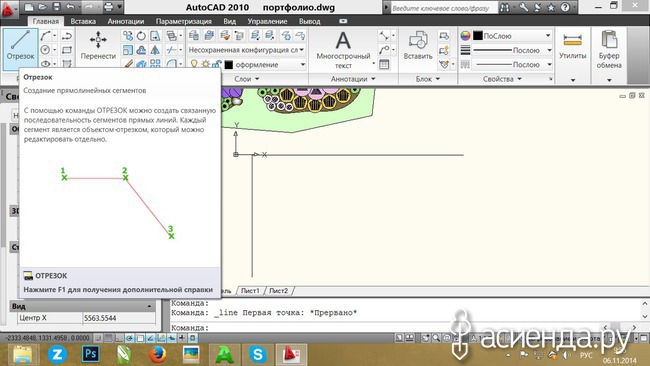This screenshot has height=366, width=650.
Task: Choose the mirror tool icon
Action: [x=155, y=50]
